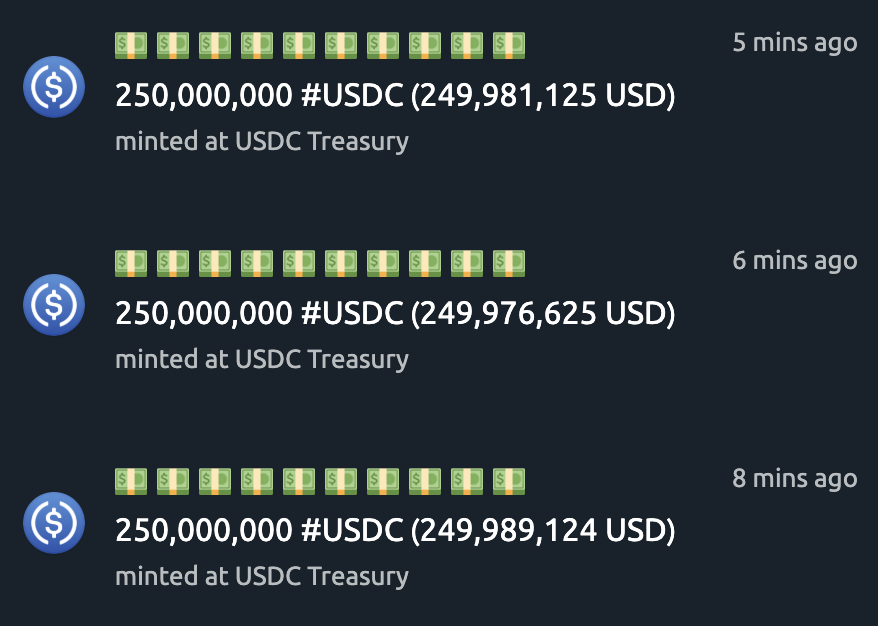Image resolution: width=878 pixels, height=626 pixels.
Task: Click last money emoji in the bottom entry
Action: [x=509, y=481]
